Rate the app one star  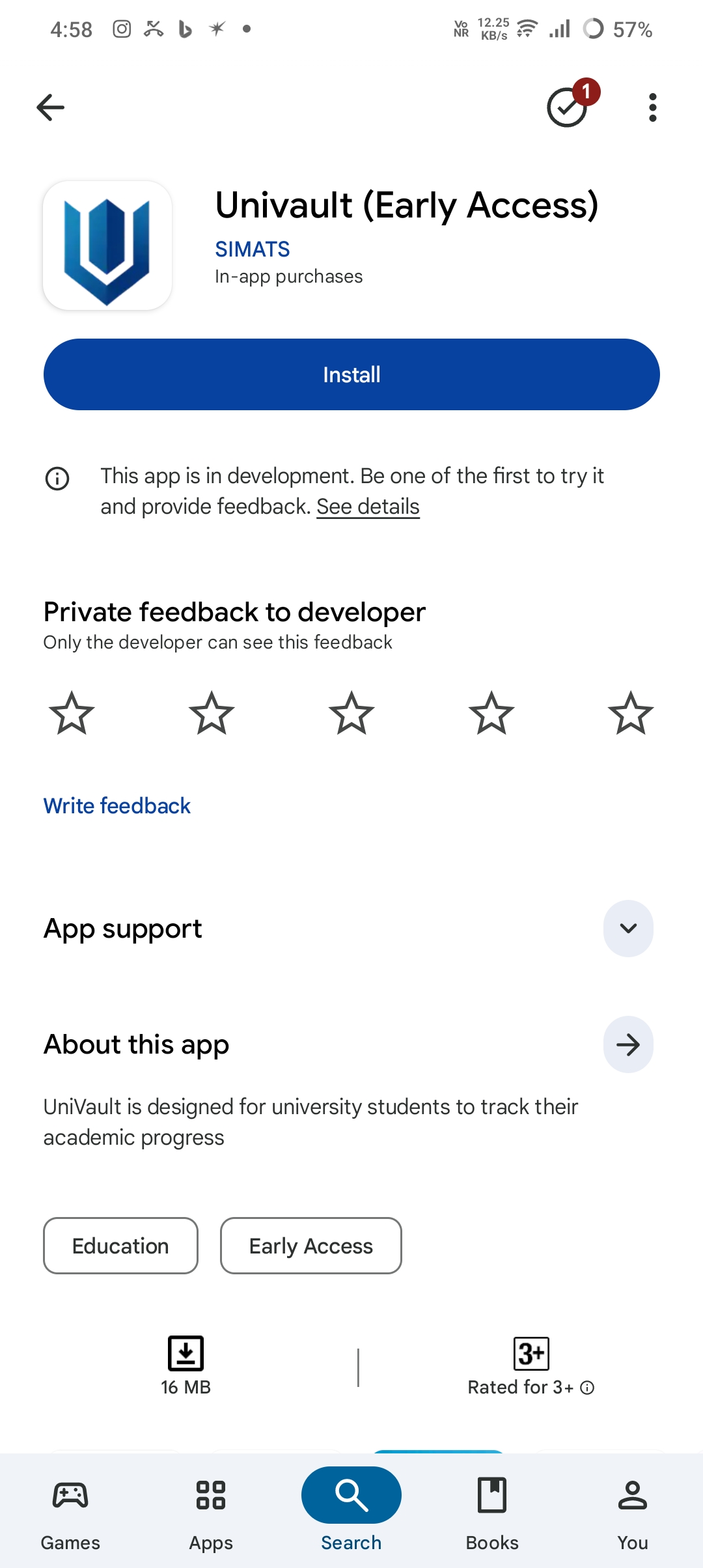point(72,713)
